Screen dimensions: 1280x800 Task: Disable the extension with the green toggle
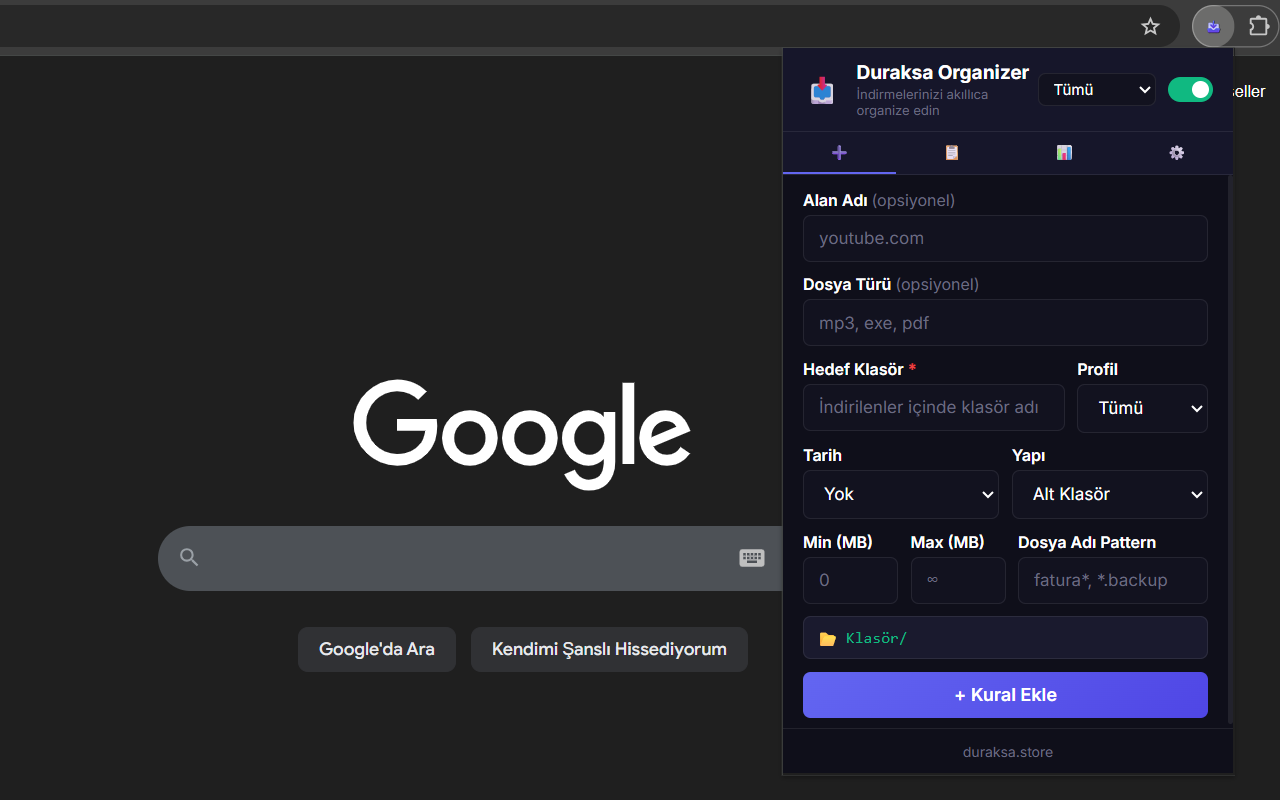coord(1190,89)
